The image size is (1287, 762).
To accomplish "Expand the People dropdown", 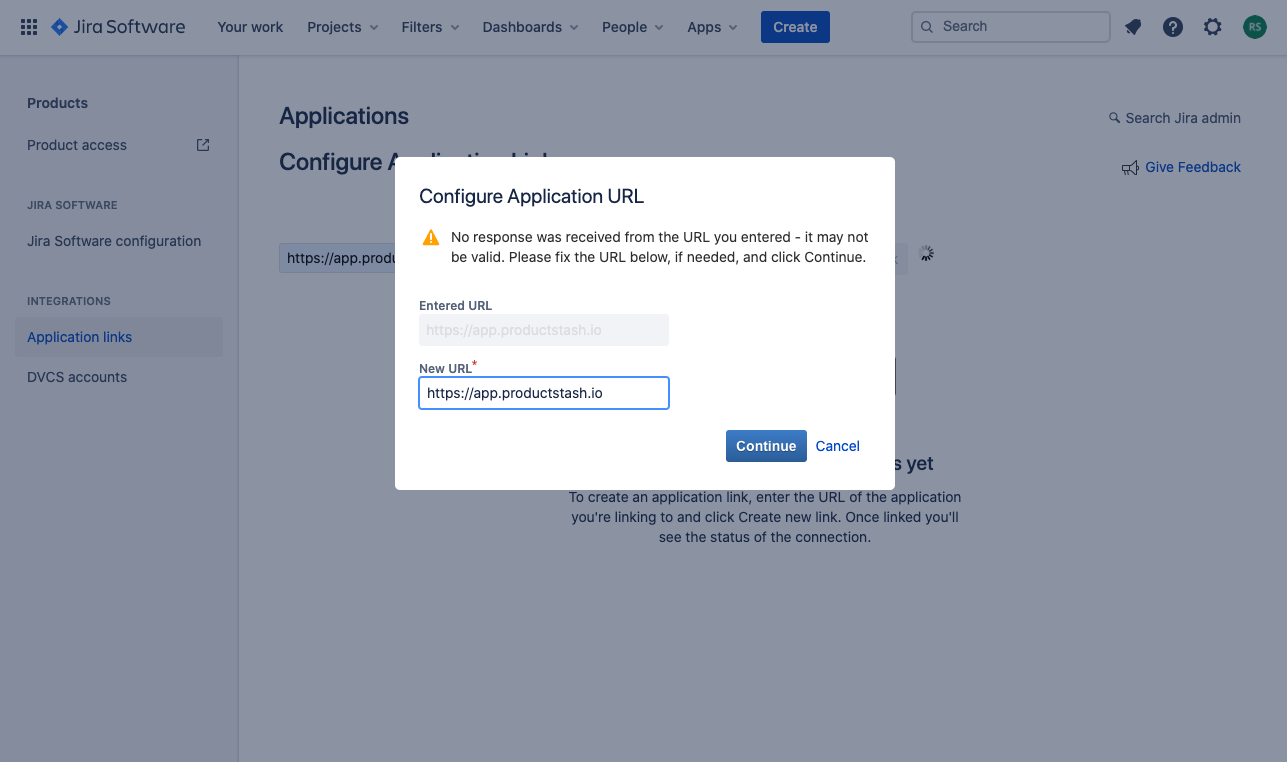I will coord(634,27).
